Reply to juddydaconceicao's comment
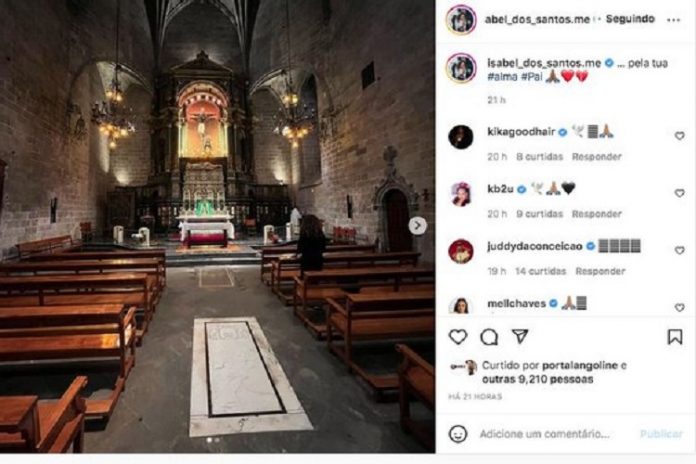 point(600,271)
